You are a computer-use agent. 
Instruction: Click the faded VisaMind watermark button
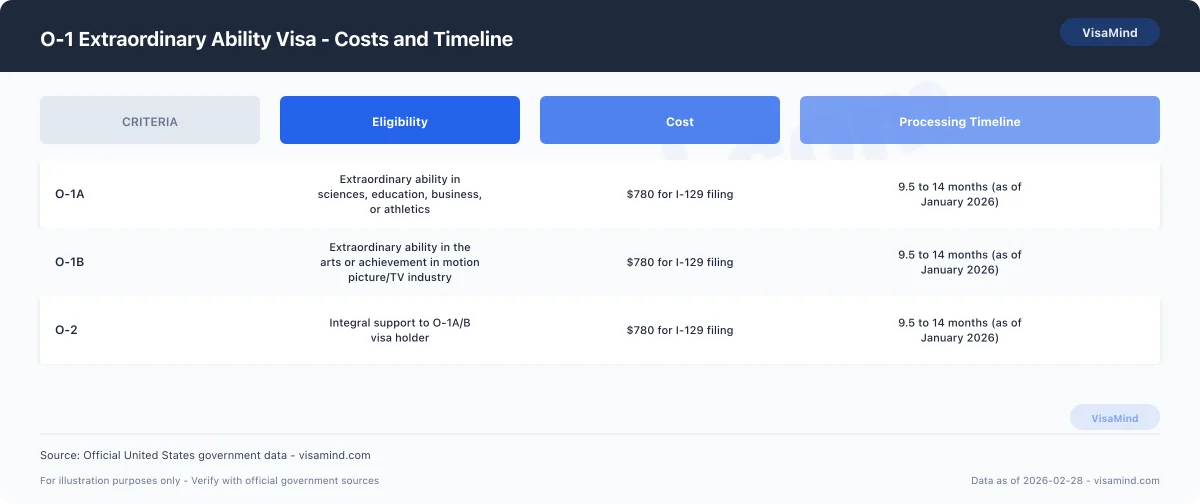1115,418
